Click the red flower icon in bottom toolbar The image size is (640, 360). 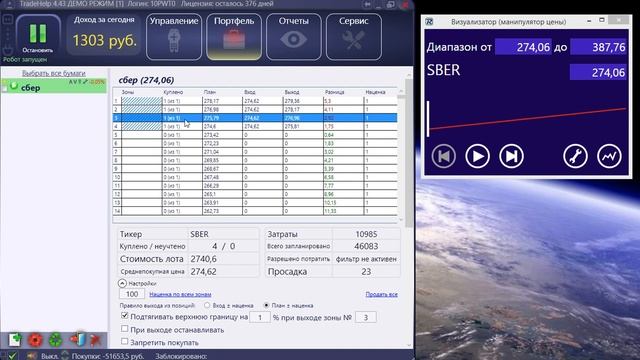tap(35, 340)
